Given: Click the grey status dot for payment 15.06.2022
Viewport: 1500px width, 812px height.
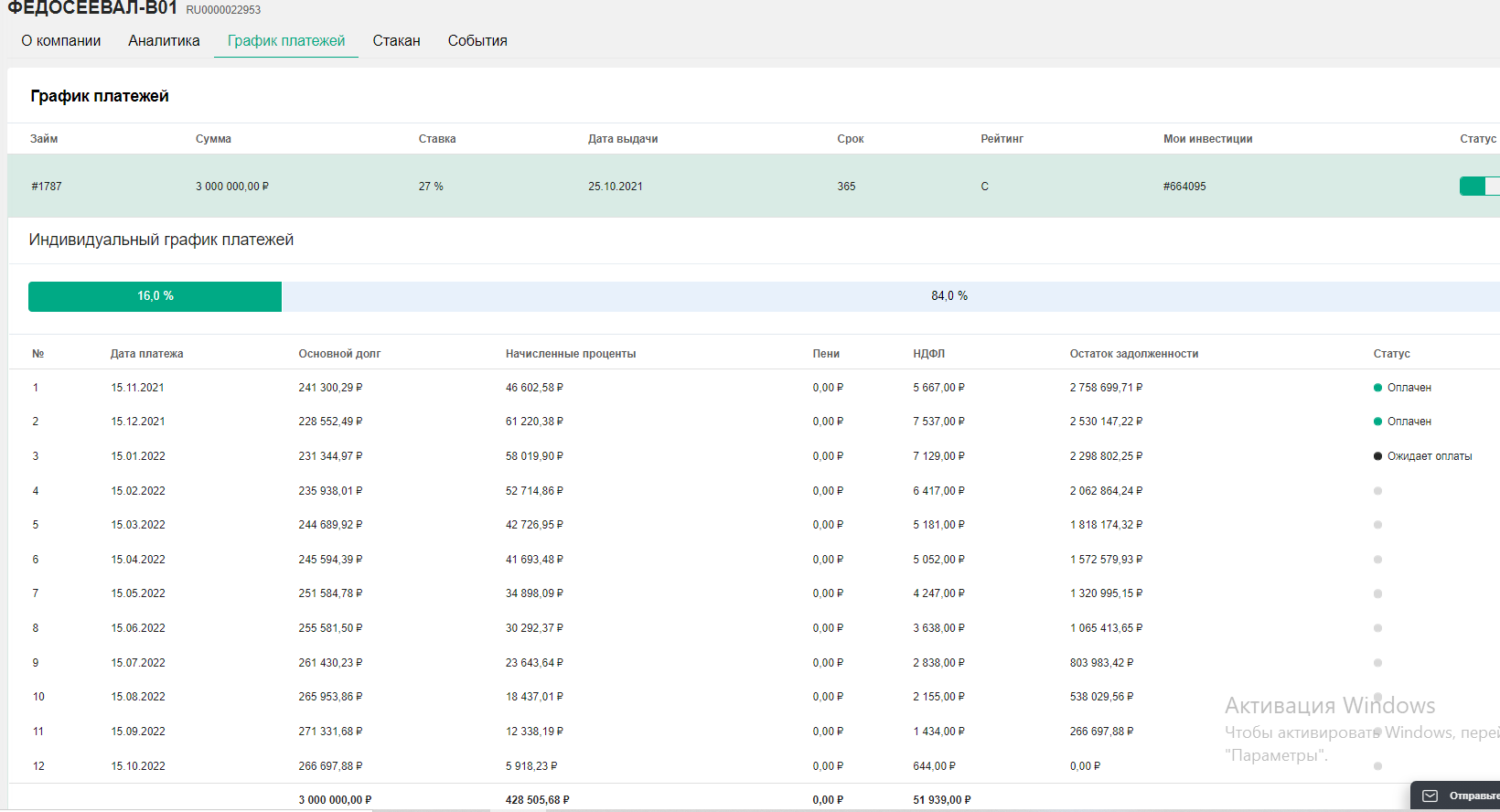Looking at the screenshot, I should 1377,628.
